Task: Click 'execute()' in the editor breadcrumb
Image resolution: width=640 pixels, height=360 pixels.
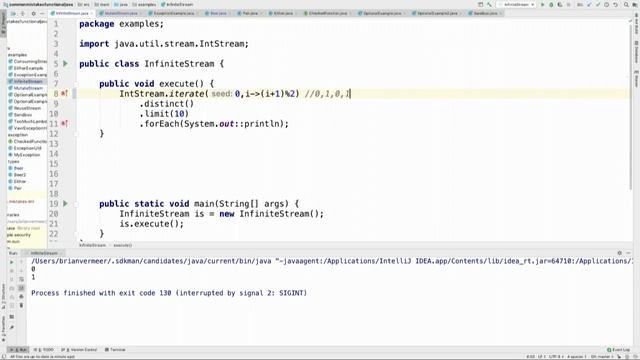Action: (x=122, y=245)
